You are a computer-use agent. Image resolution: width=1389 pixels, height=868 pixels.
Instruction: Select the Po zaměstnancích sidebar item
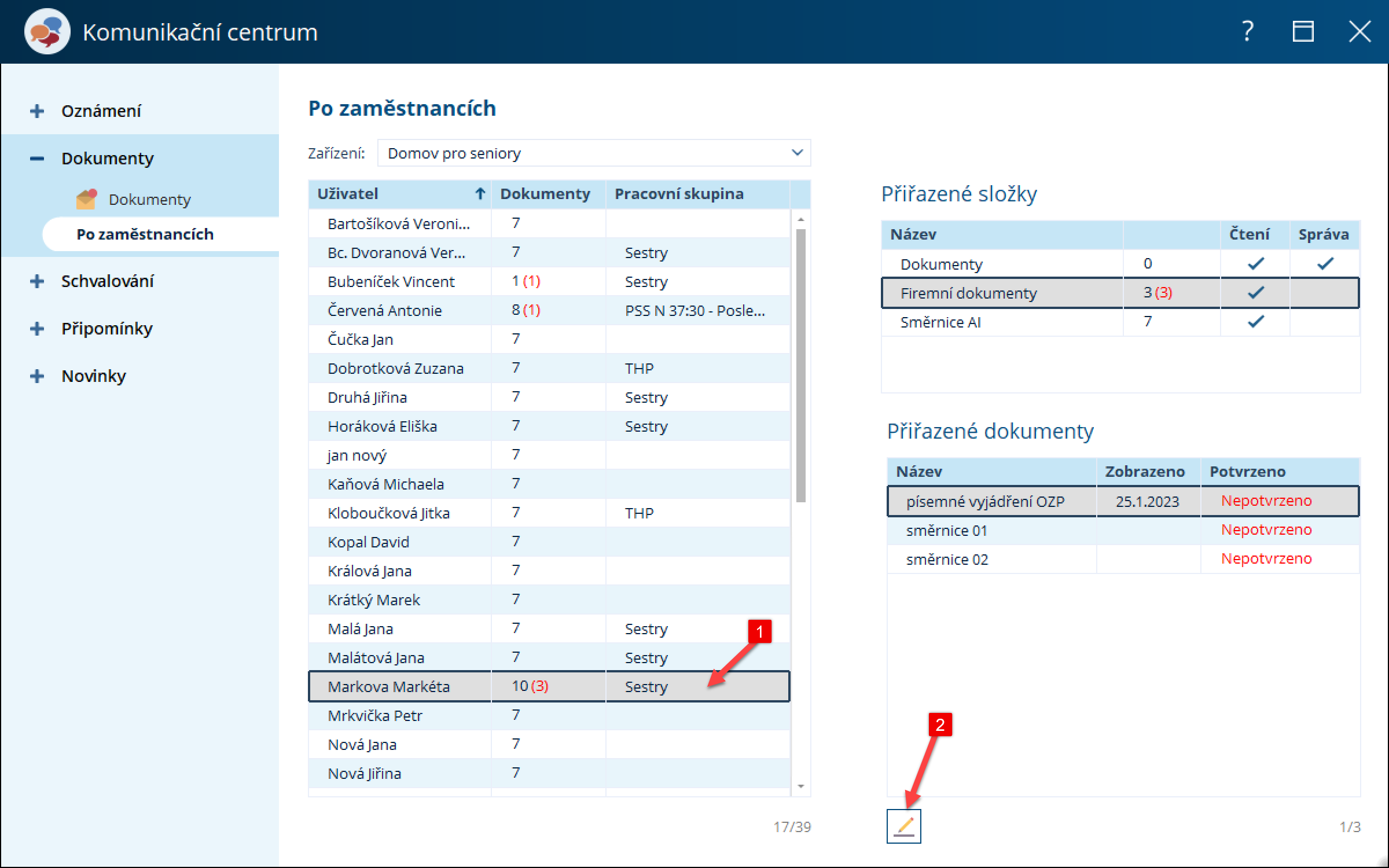coord(145,234)
